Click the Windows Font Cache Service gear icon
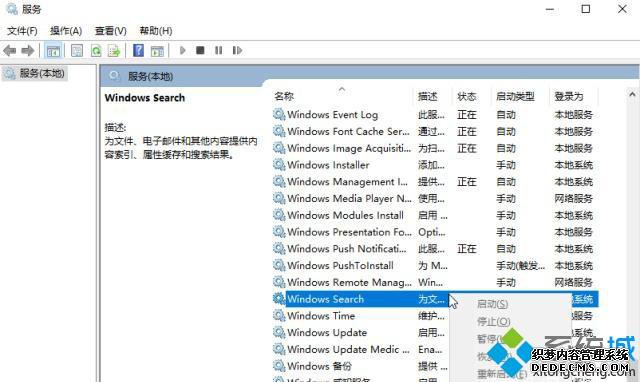The width and height of the screenshot is (640, 382). (x=279, y=131)
